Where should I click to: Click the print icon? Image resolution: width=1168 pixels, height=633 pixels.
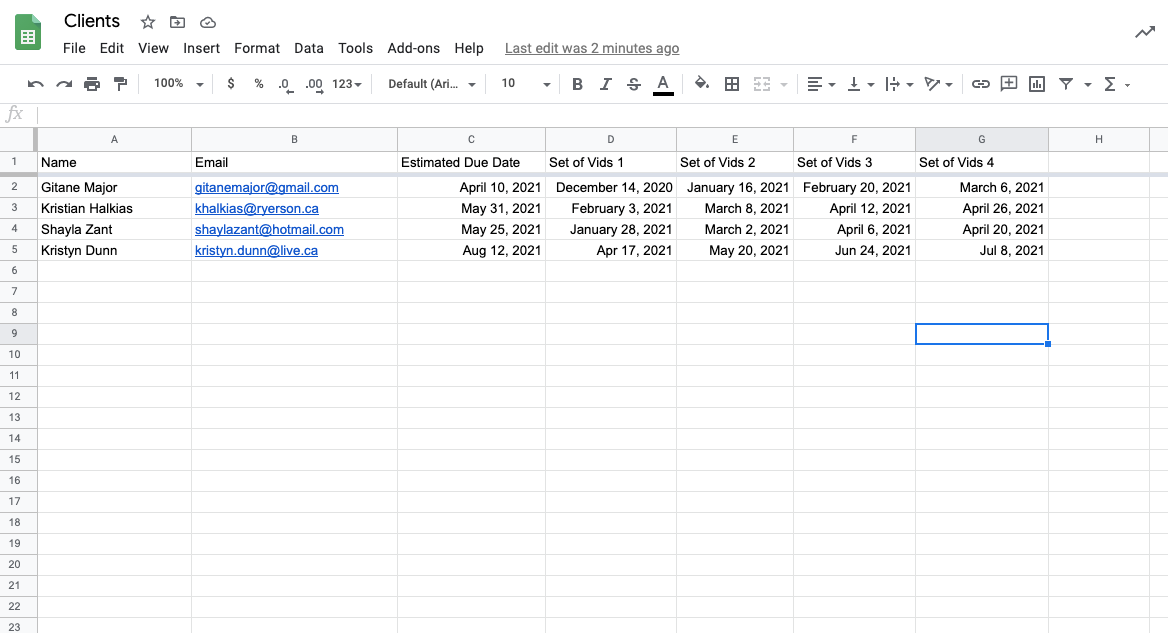tap(92, 84)
